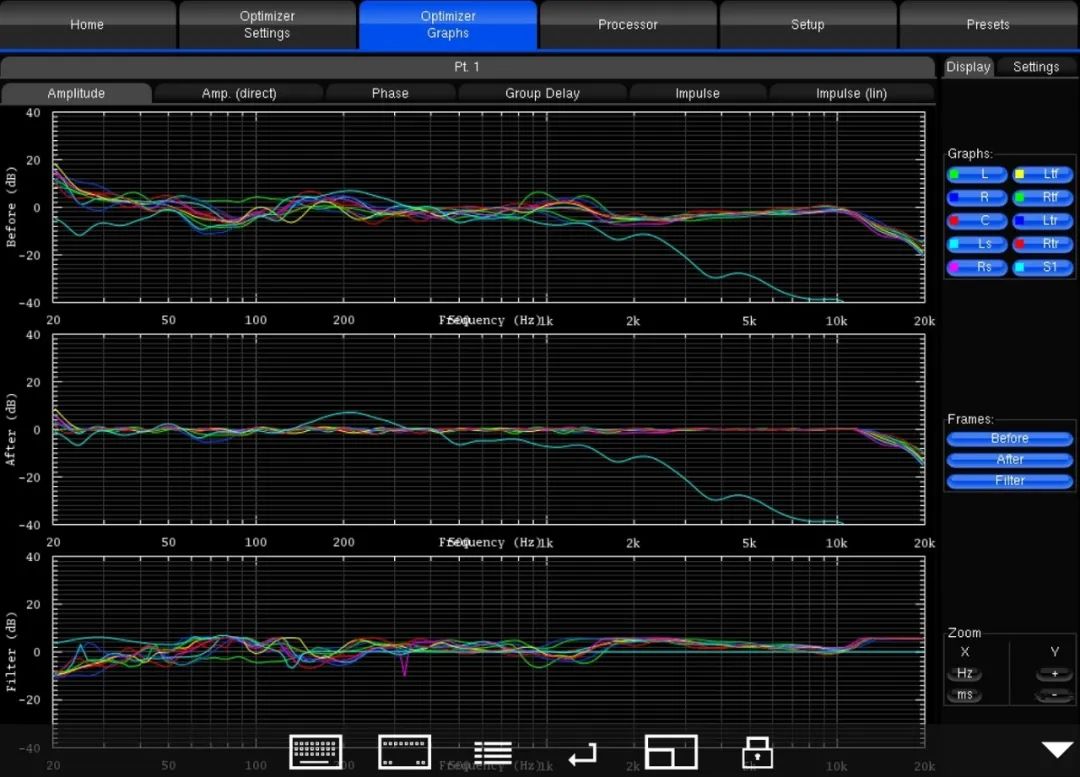Viewport: 1080px width, 777px height.
Task: Click inside the Filter amplitude graph
Action: point(489,652)
